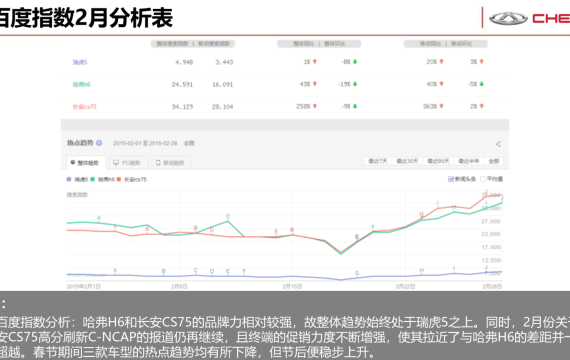Screen dimensions: 570x360
Task: Click the red 长安cs75 legend color square
Action: click(119, 179)
